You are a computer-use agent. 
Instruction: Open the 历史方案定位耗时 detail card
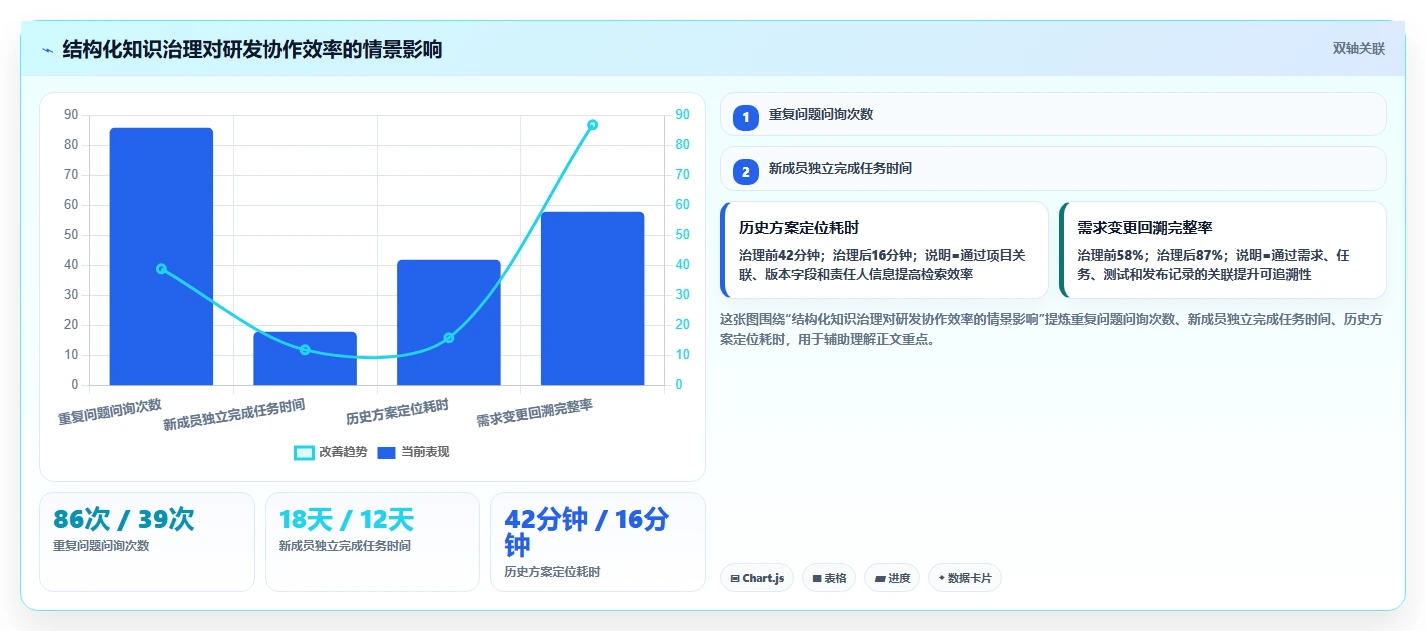pos(884,250)
